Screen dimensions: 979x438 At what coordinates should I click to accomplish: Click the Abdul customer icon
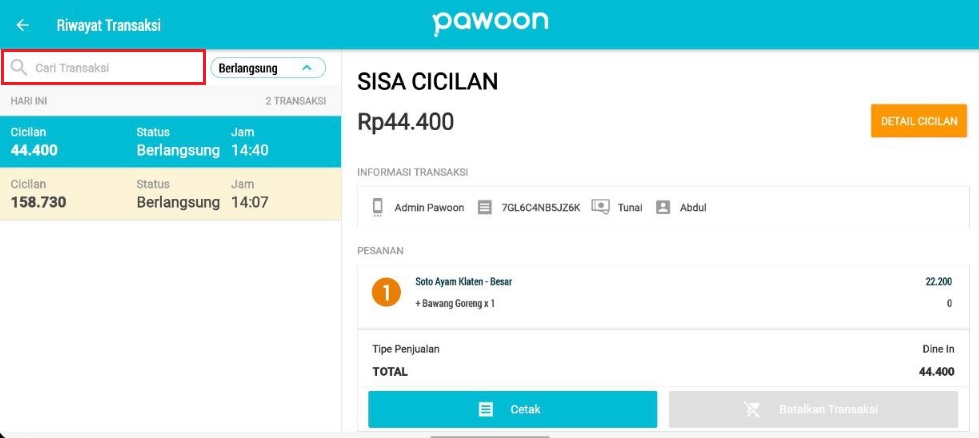662,207
